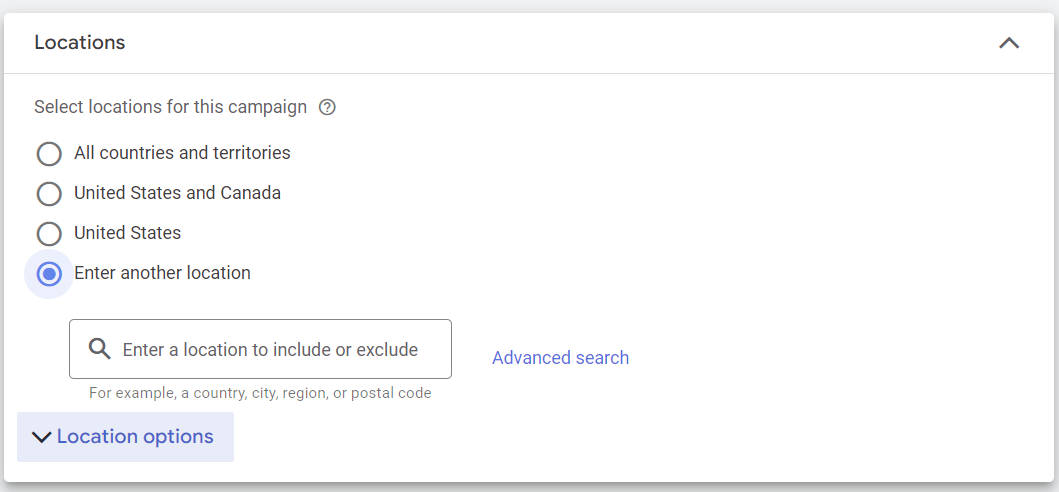This screenshot has height=492, width=1059.
Task: Click the magnifying glass search icon
Action: 99,349
